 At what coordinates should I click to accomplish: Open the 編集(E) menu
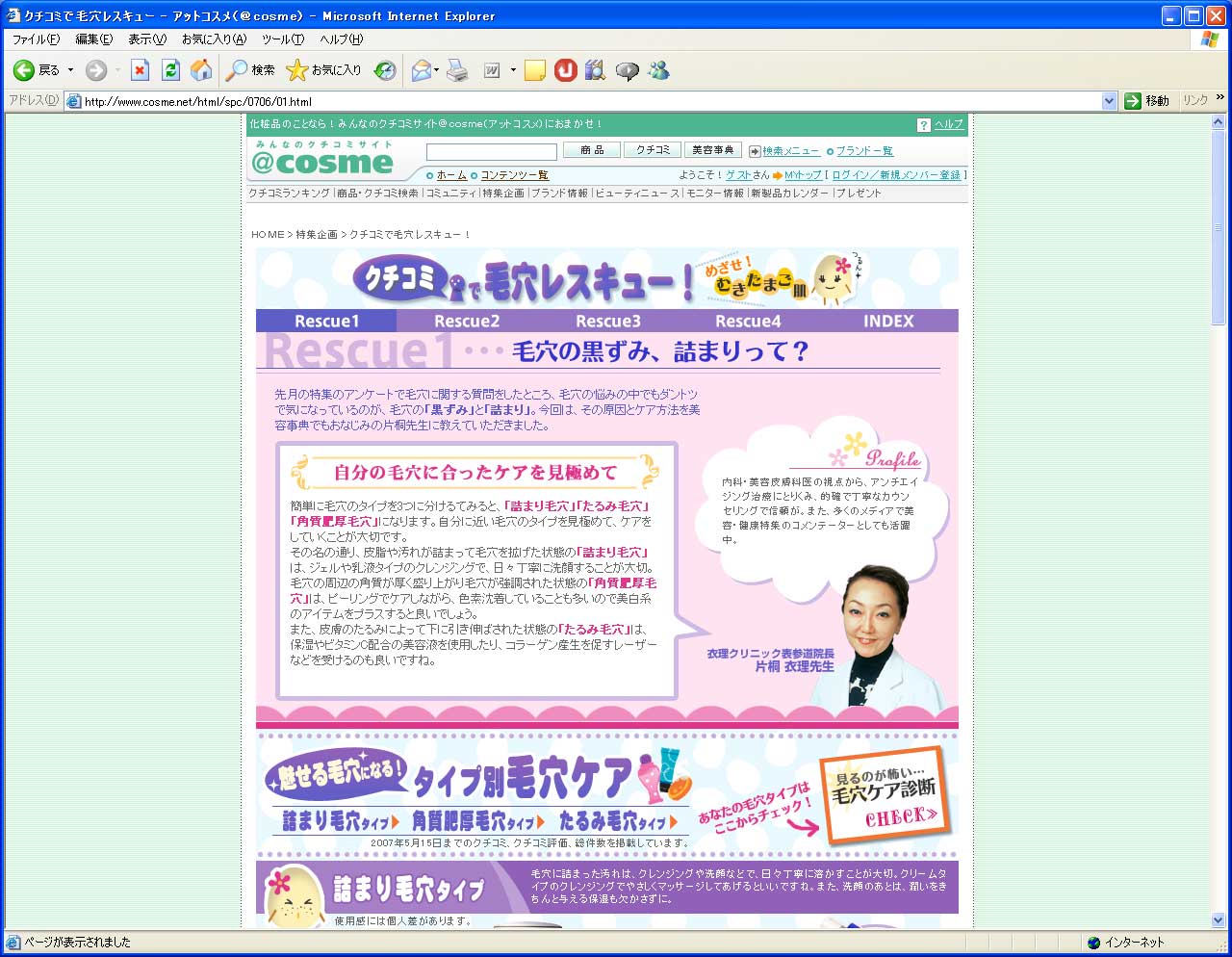pyautogui.click(x=93, y=39)
